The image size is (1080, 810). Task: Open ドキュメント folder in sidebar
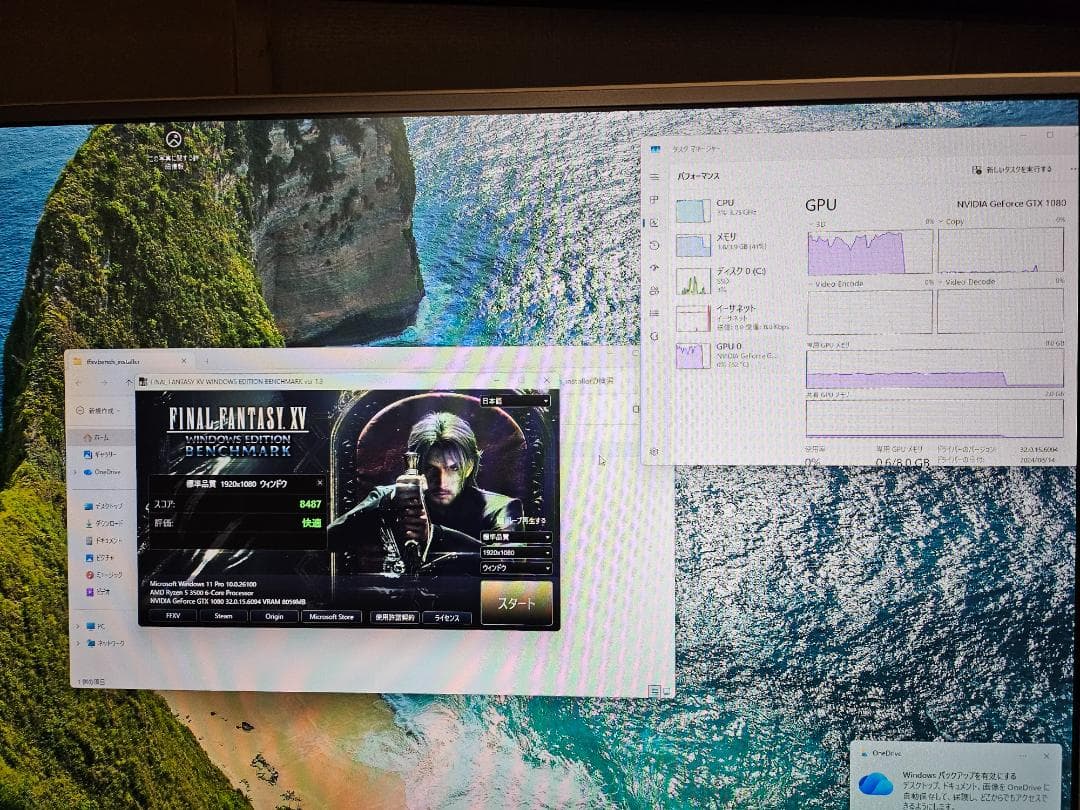[x=103, y=541]
